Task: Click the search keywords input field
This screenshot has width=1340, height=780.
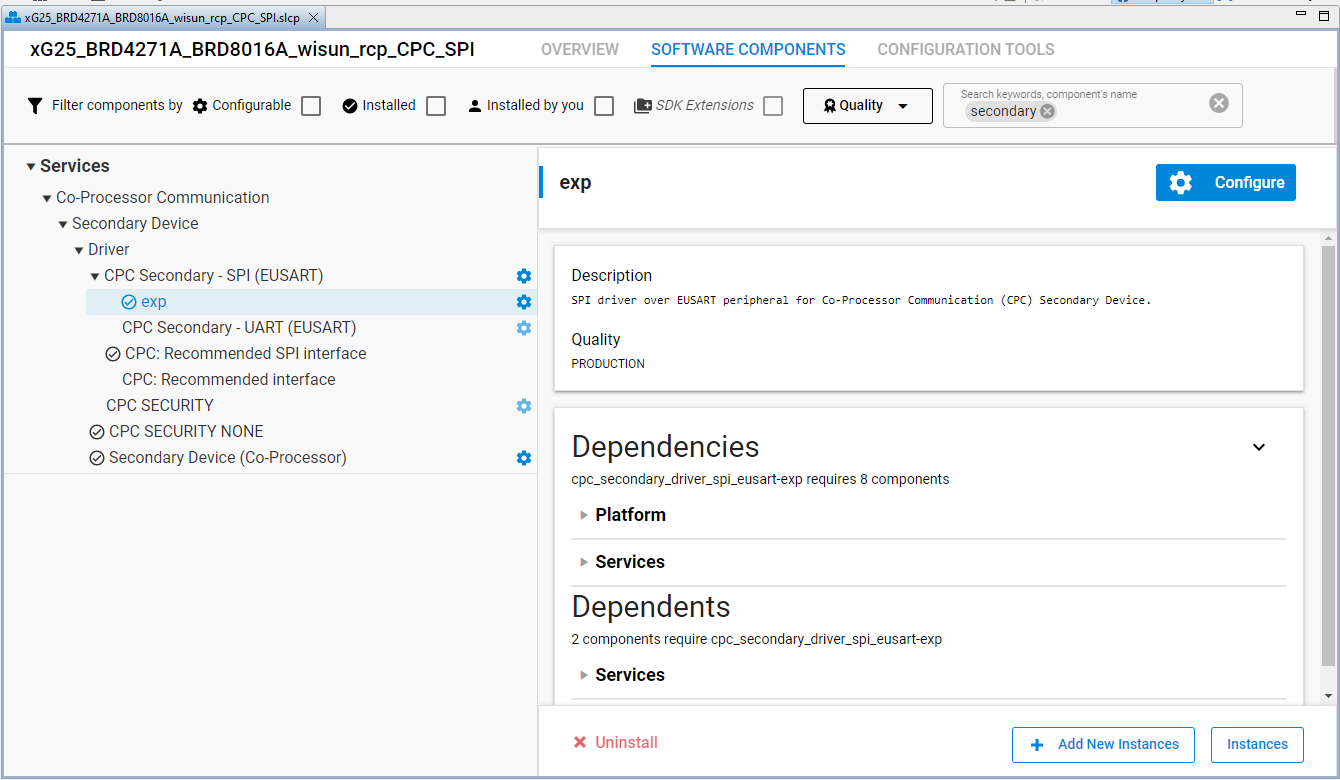Action: 1130,112
